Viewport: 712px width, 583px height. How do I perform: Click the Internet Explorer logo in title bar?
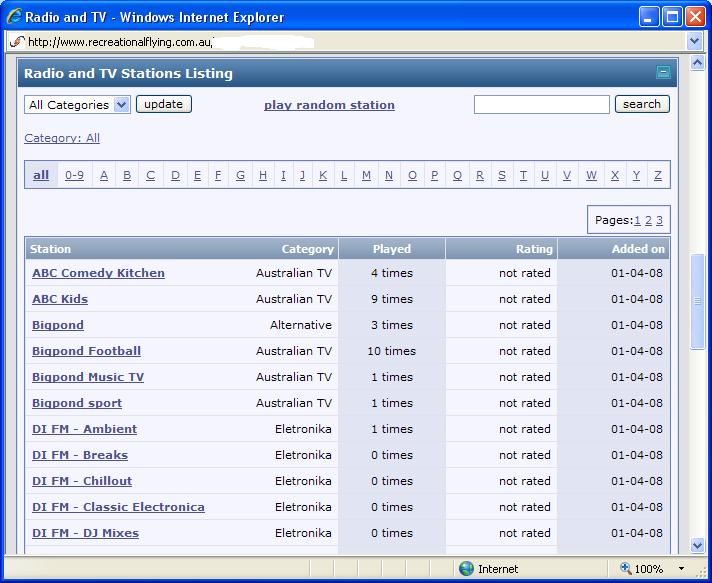tap(14, 17)
